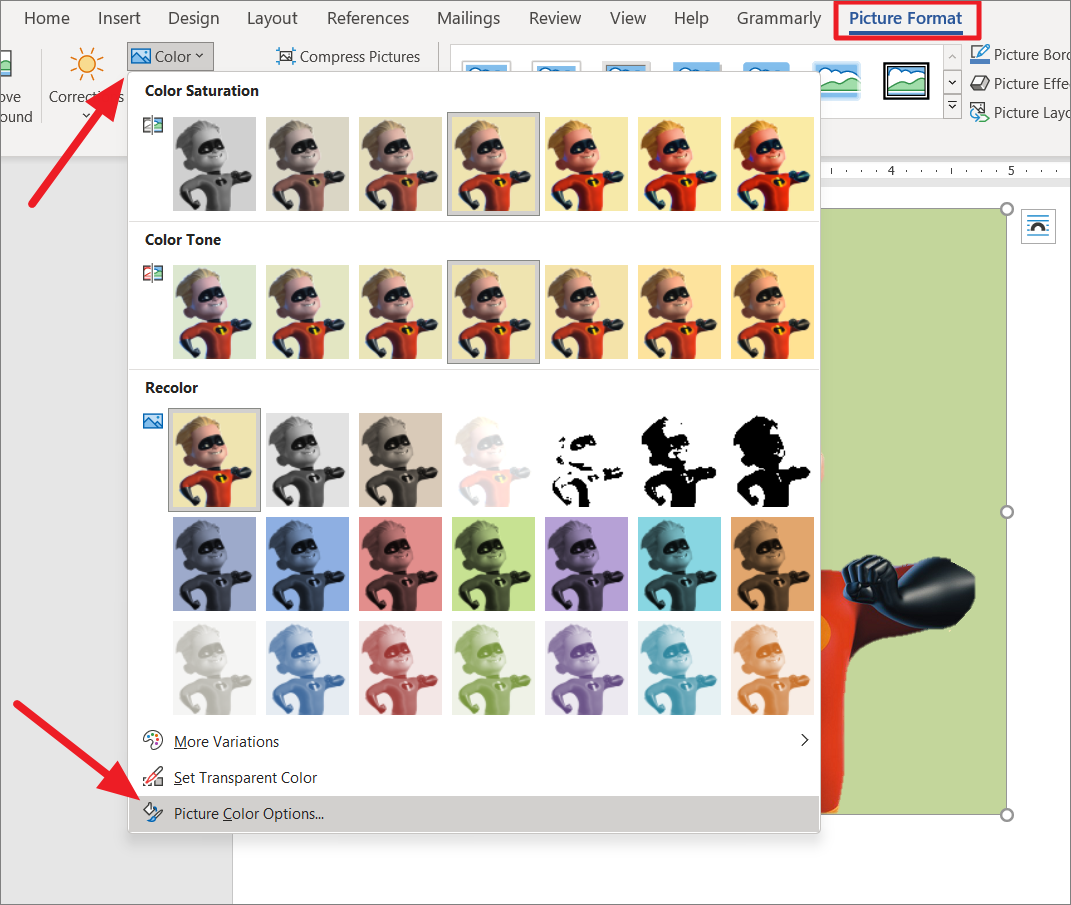Click the Picture Effects icon
The width and height of the screenshot is (1071, 905).
979,83
